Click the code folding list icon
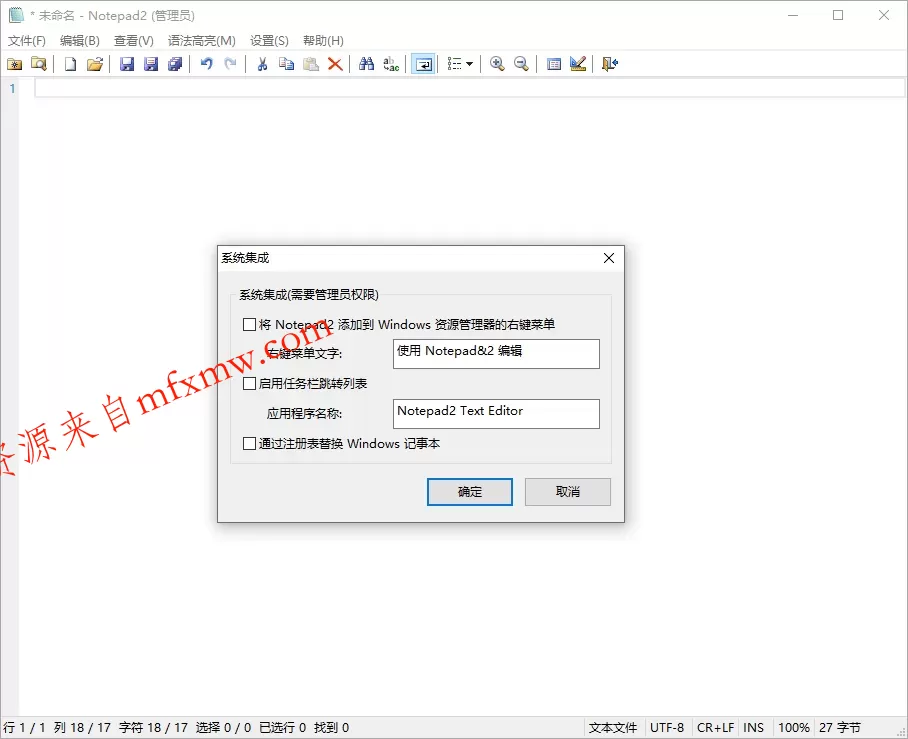Image resolution: width=908 pixels, height=739 pixels. 455,64
